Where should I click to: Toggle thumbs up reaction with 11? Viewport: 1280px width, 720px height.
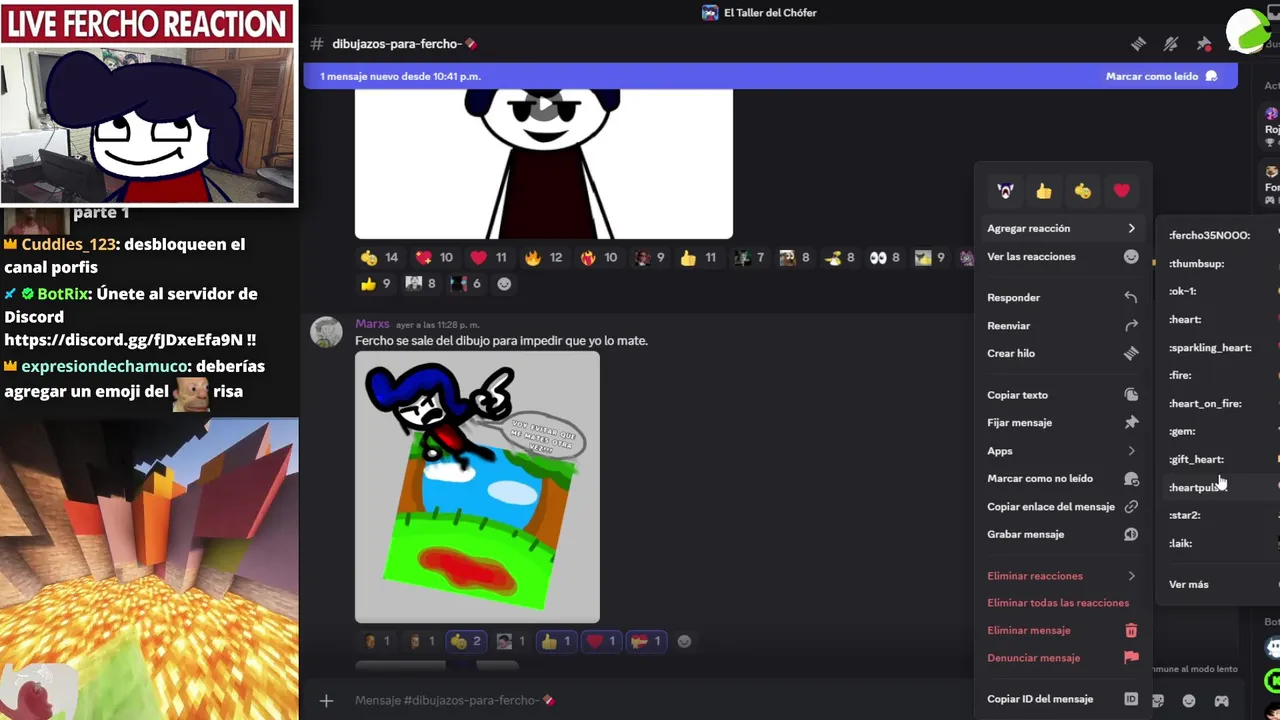click(x=698, y=257)
